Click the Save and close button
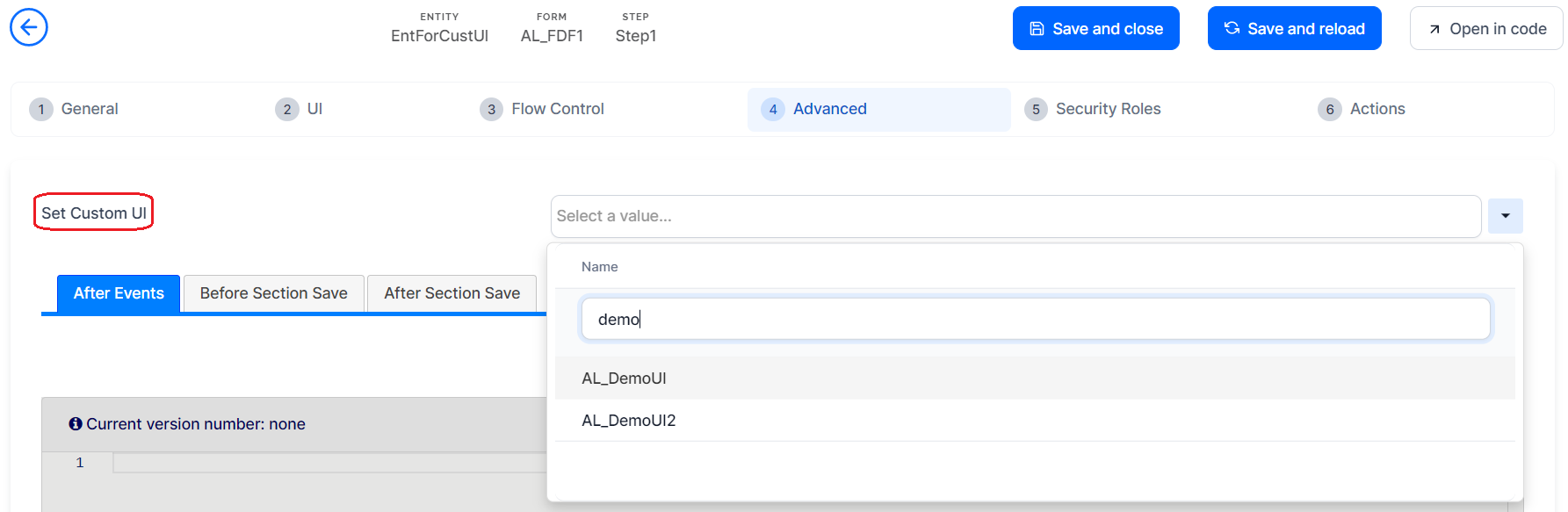The height and width of the screenshot is (512, 1568). pyautogui.click(x=1095, y=29)
